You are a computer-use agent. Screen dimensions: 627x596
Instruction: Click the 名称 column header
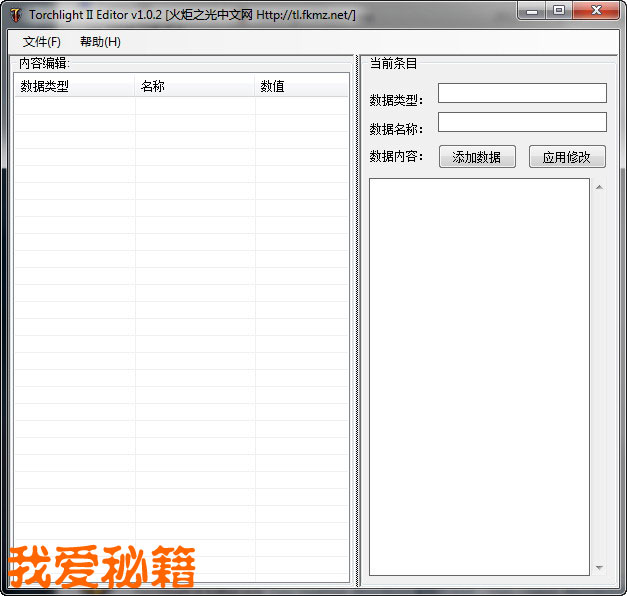pyautogui.click(x=194, y=86)
